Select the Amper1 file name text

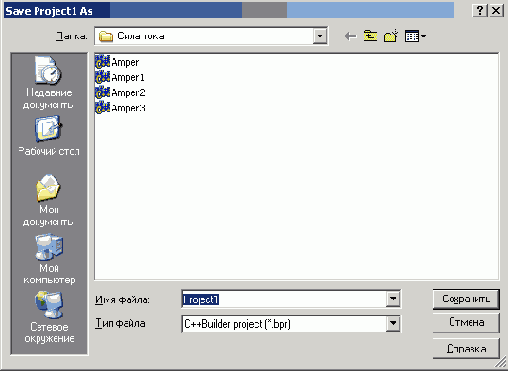(128, 78)
